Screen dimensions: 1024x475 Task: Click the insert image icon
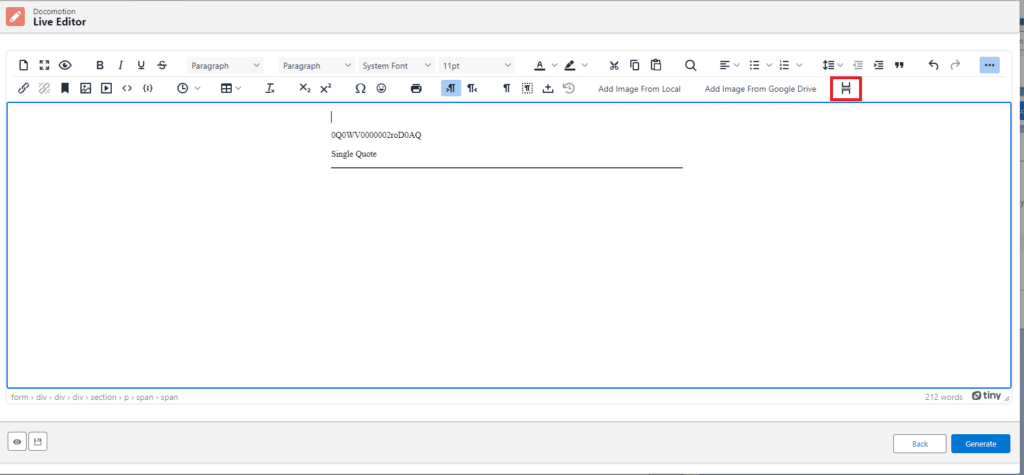pos(86,89)
